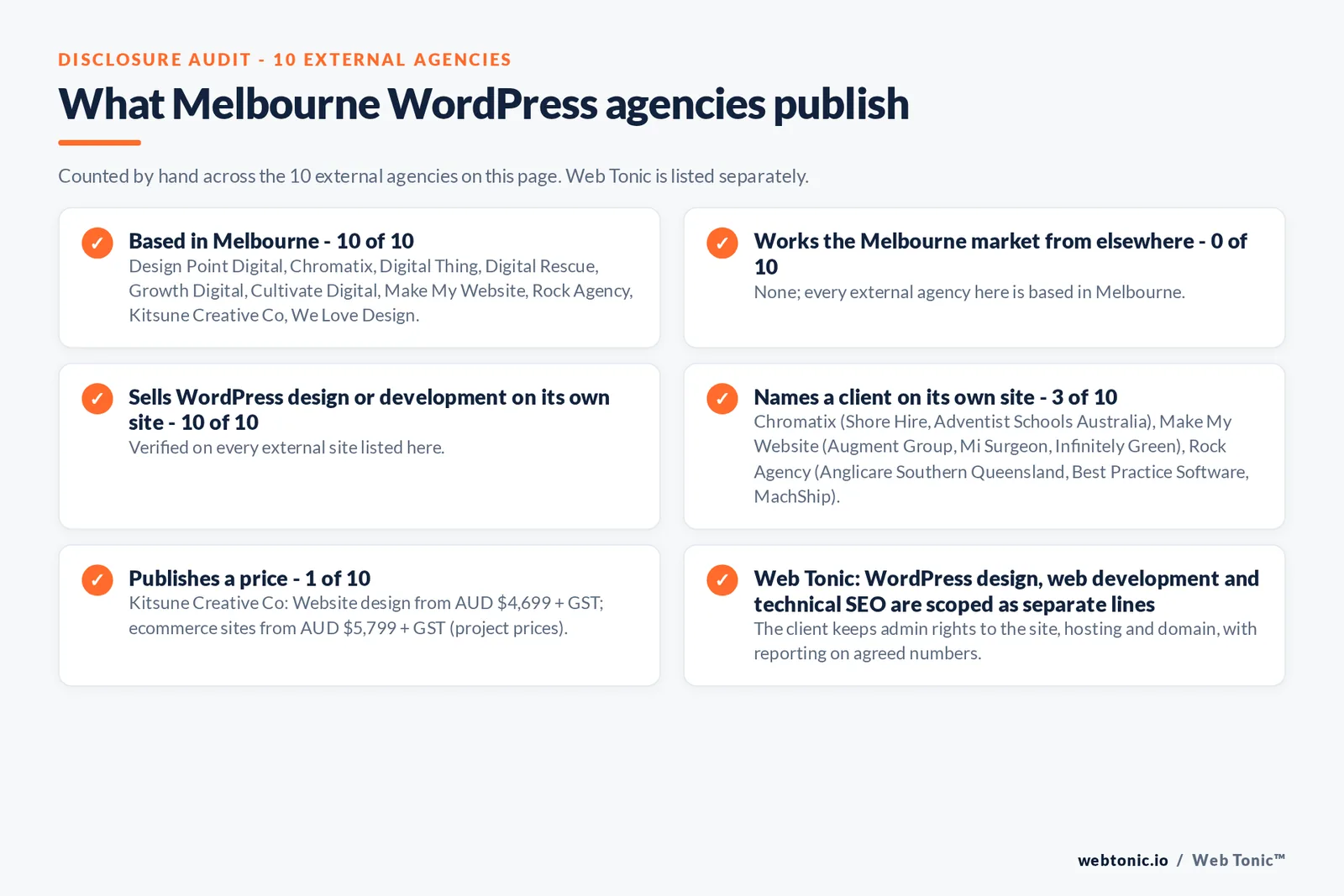Select heading 'Web Tonic: WordPress design, web development'
Screen dimensions: 1344x896
click(1006, 591)
